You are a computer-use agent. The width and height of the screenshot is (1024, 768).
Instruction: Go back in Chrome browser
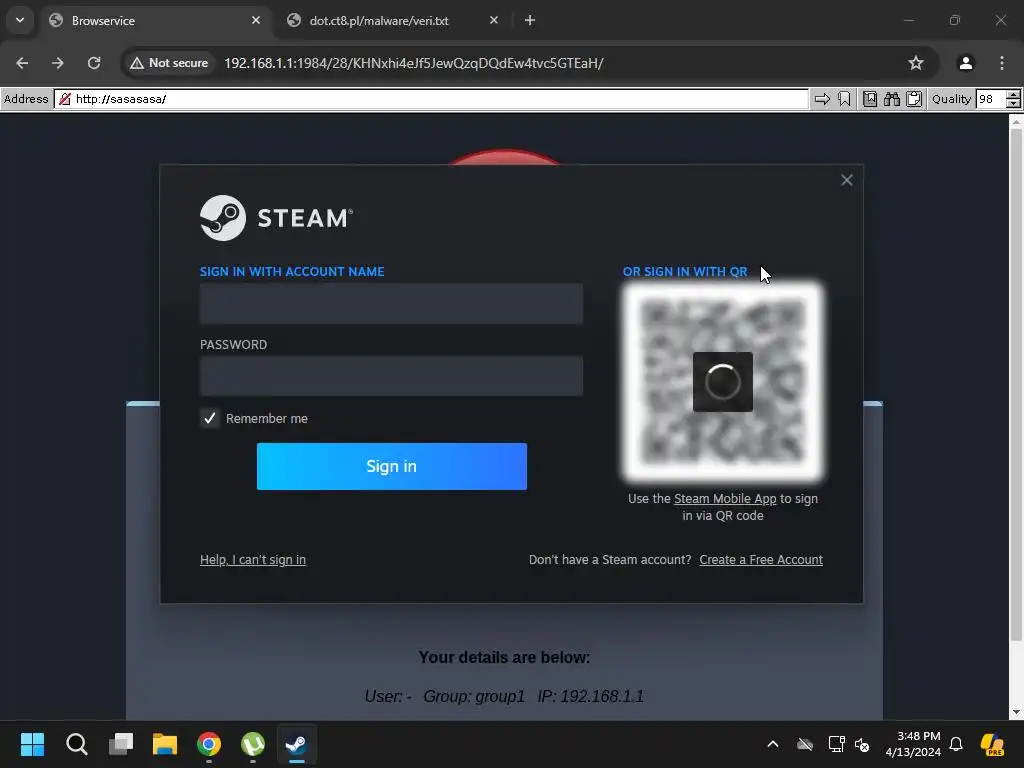pyautogui.click(x=22, y=63)
